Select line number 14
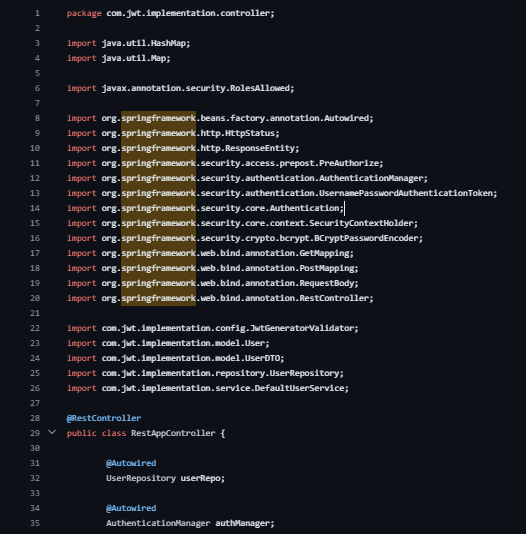The width and height of the screenshot is (526, 534). (x=35, y=208)
